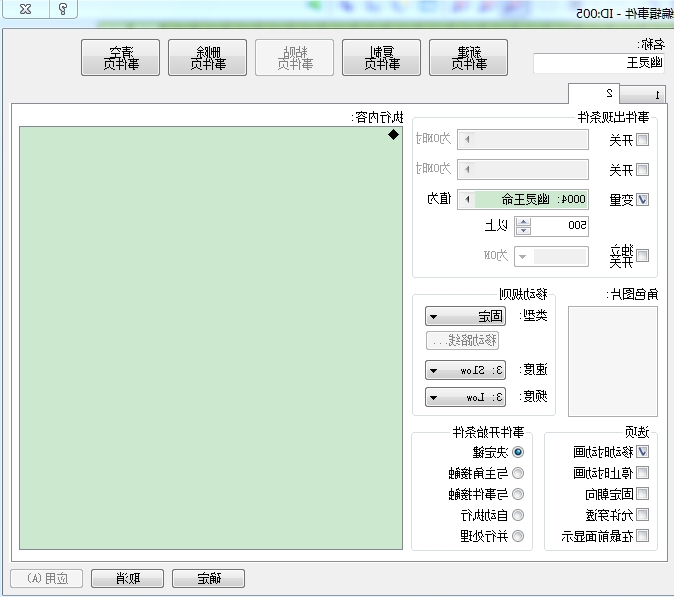Close the 编辑事件 dialog window

(26, 9)
